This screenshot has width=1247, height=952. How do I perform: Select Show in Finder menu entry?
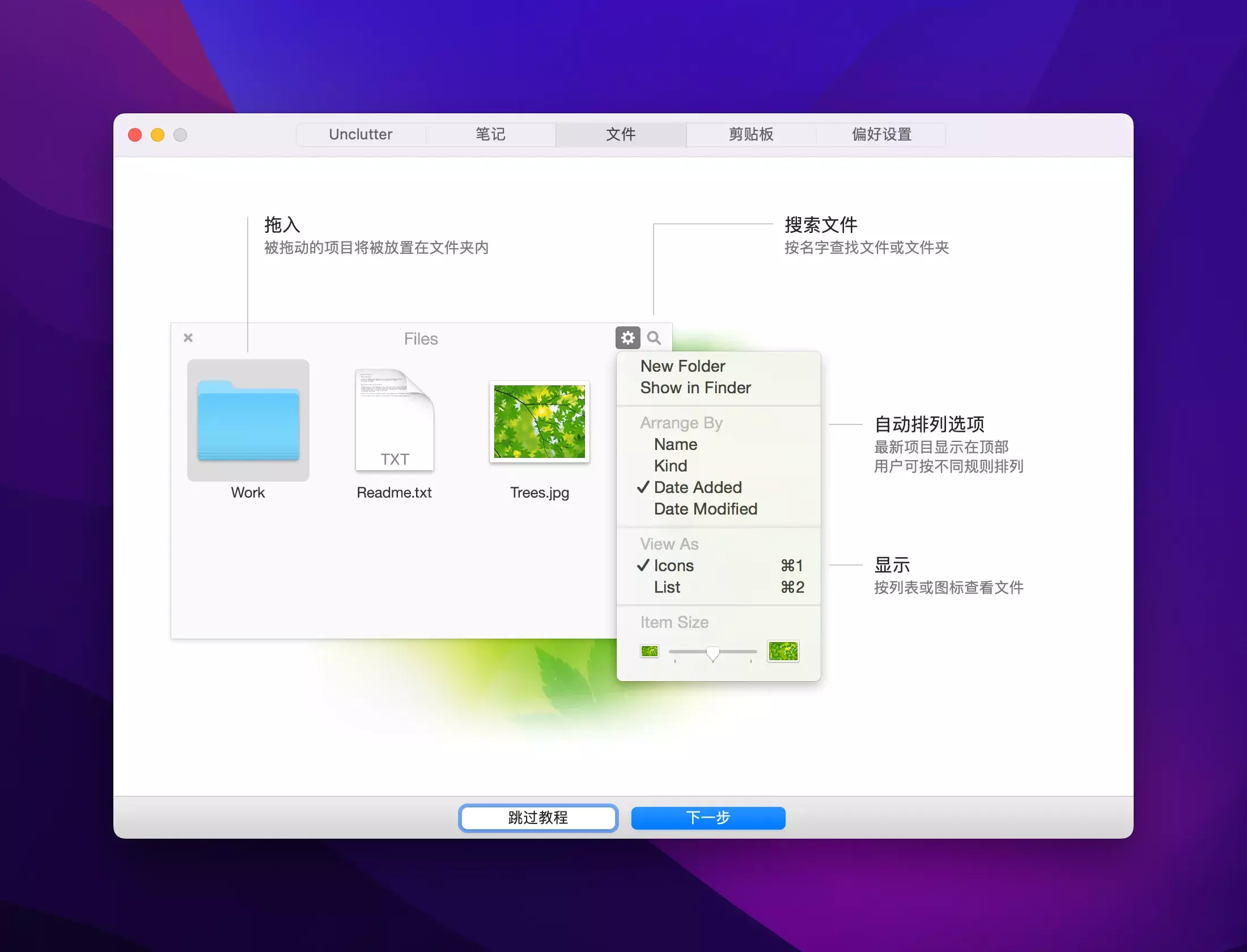click(695, 388)
